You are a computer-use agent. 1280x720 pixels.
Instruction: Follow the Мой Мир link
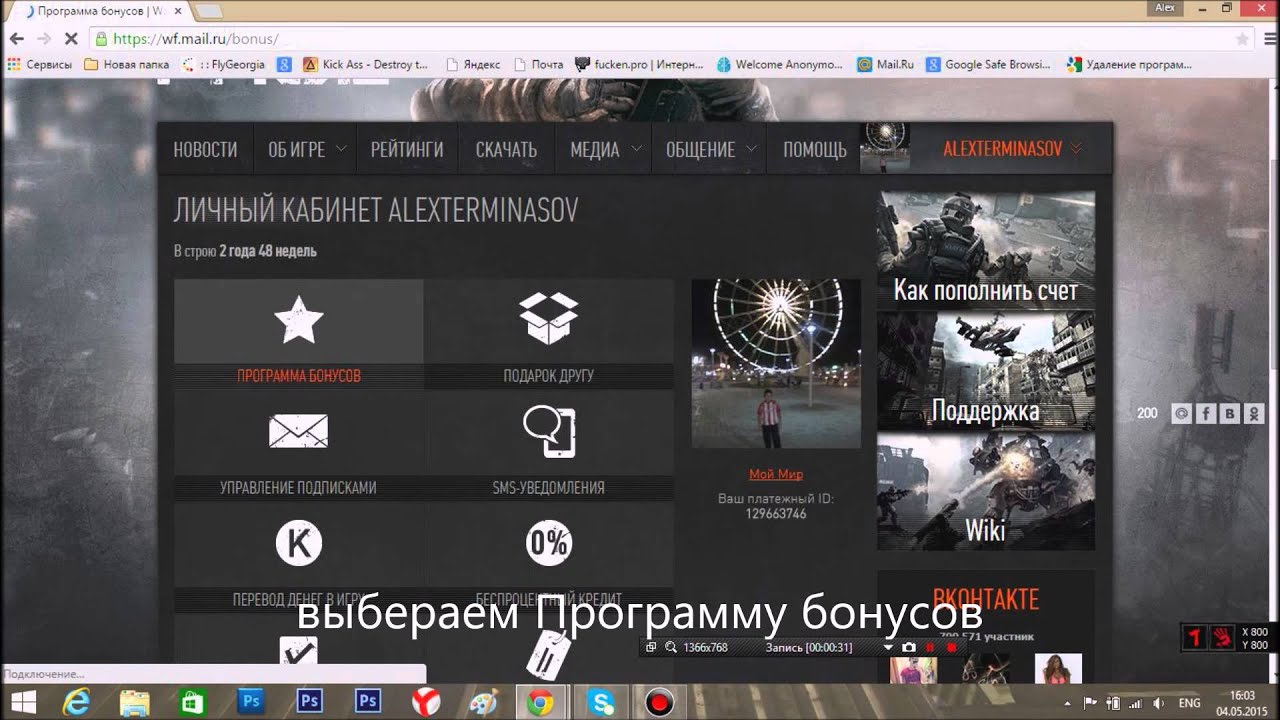tap(776, 474)
